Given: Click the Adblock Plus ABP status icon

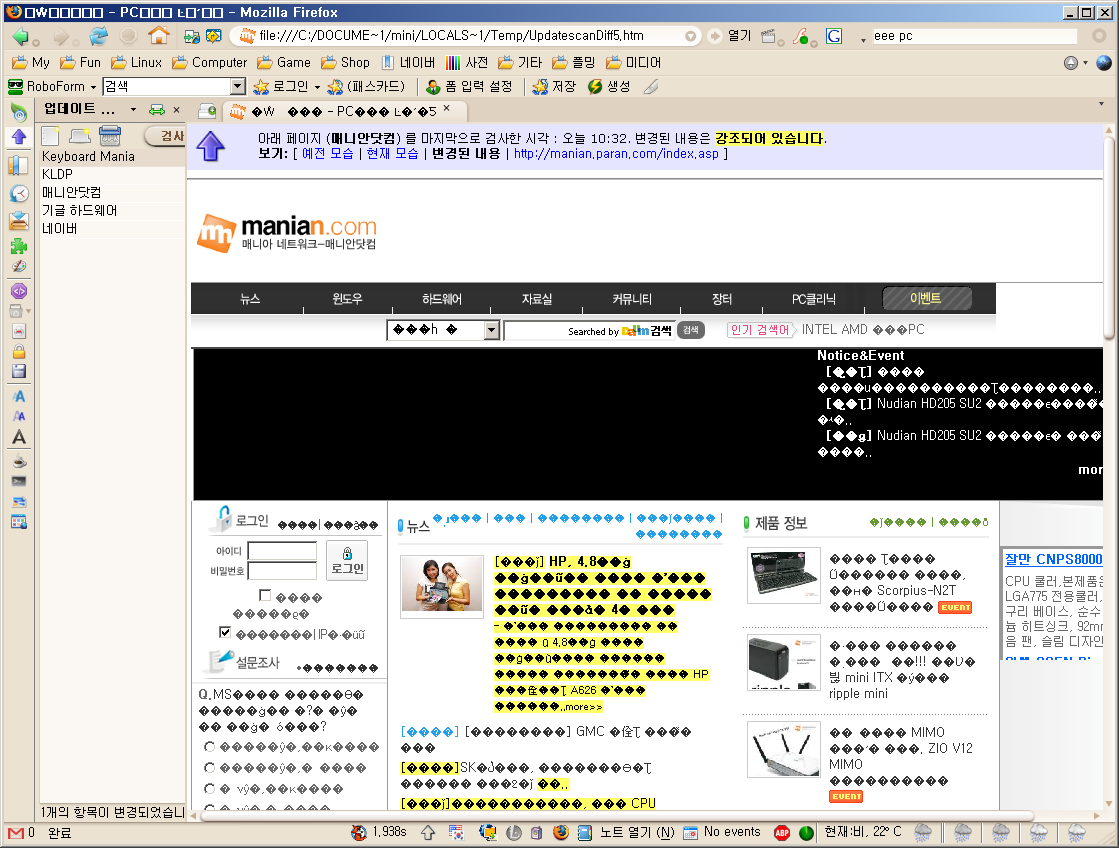Looking at the screenshot, I should click(x=782, y=832).
